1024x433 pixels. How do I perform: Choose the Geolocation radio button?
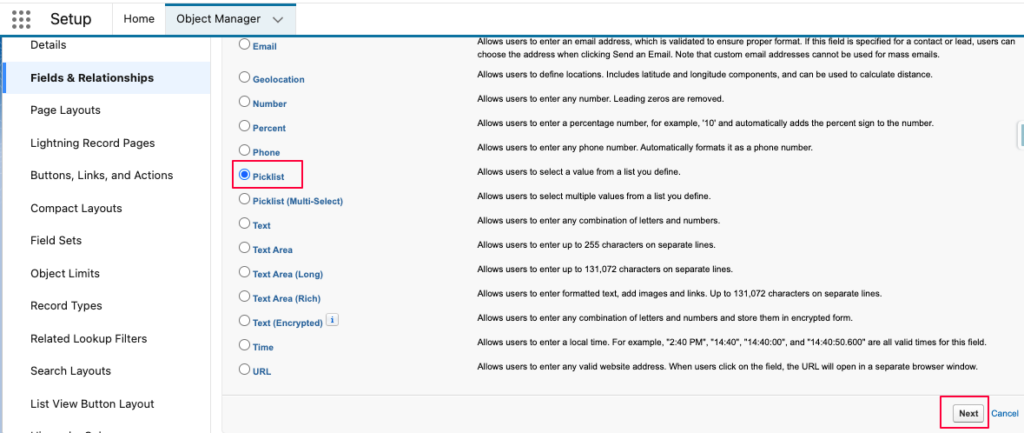pyautogui.click(x=245, y=78)
